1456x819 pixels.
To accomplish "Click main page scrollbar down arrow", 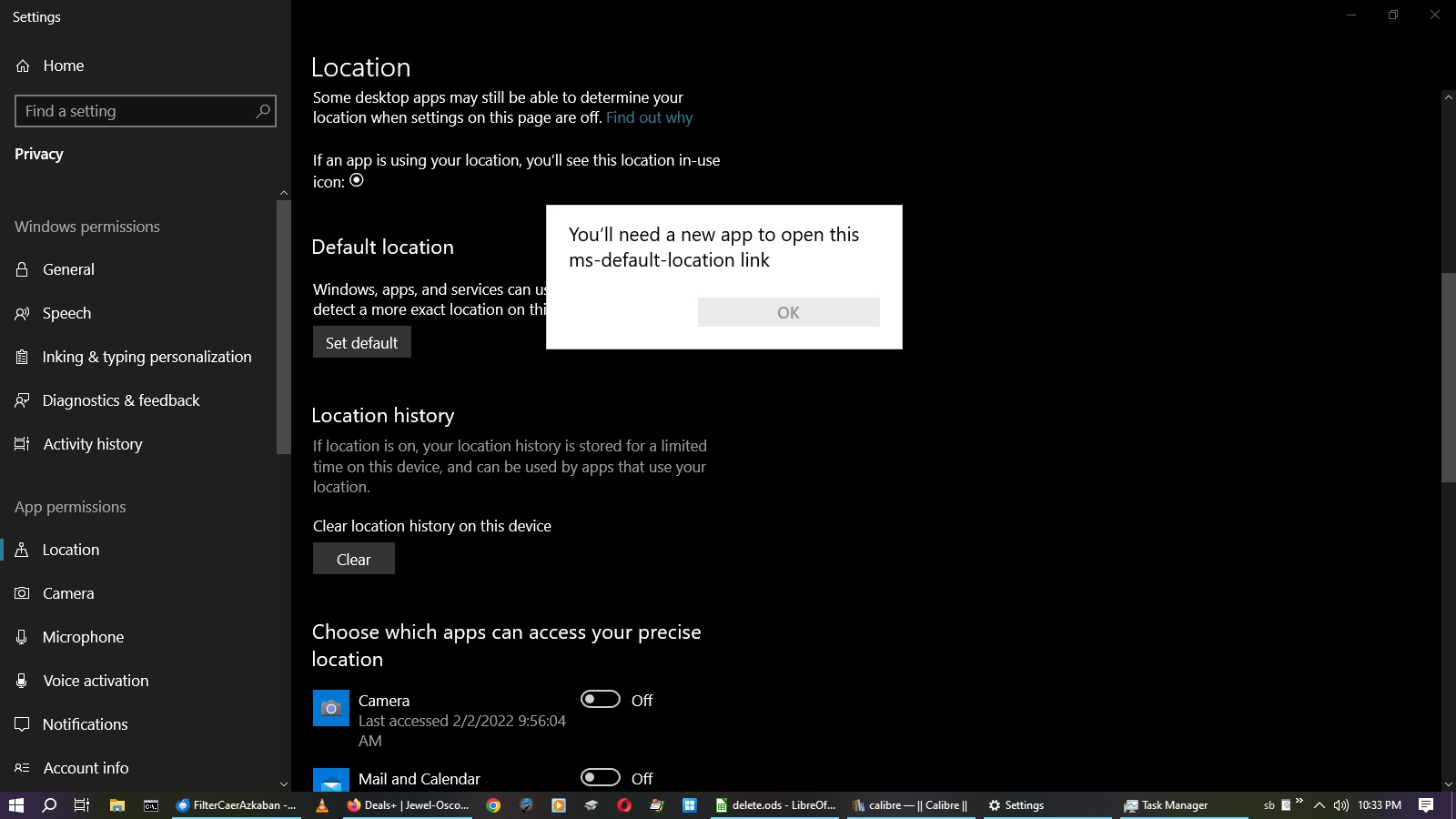I will [1449, 784].
